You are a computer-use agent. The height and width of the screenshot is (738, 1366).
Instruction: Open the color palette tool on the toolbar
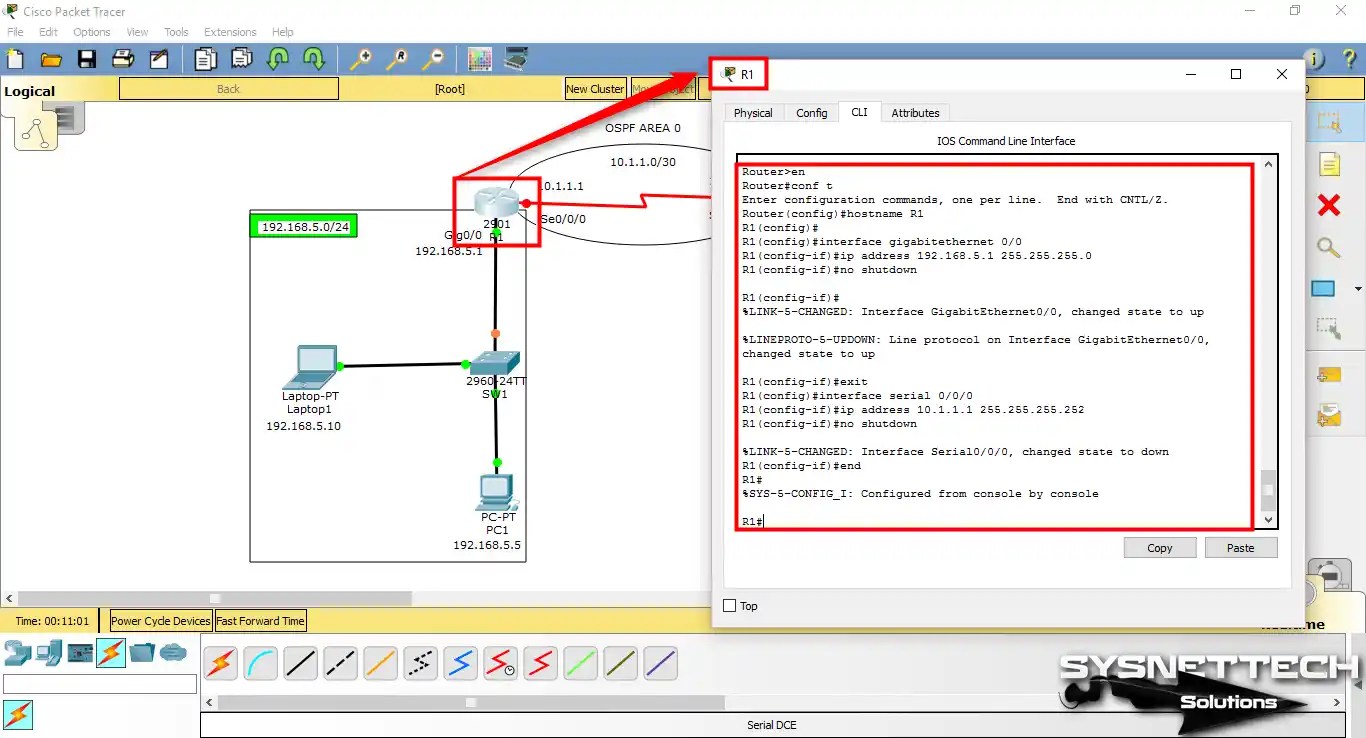[480, 58]
